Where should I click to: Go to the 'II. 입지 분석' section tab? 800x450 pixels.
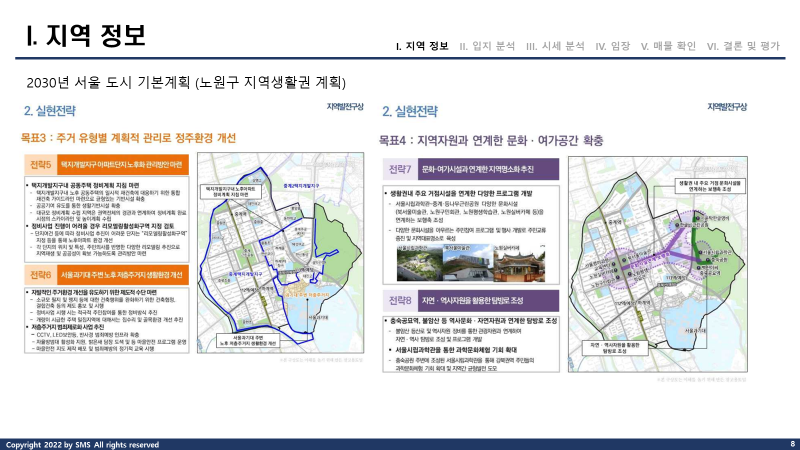click(487, 46)
